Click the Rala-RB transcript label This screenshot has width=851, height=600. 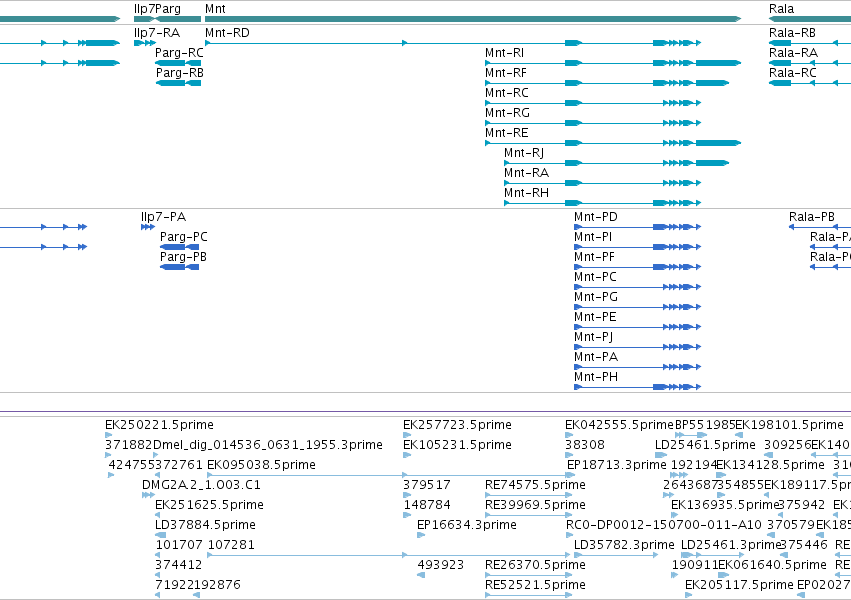click(x=792, y=33)
